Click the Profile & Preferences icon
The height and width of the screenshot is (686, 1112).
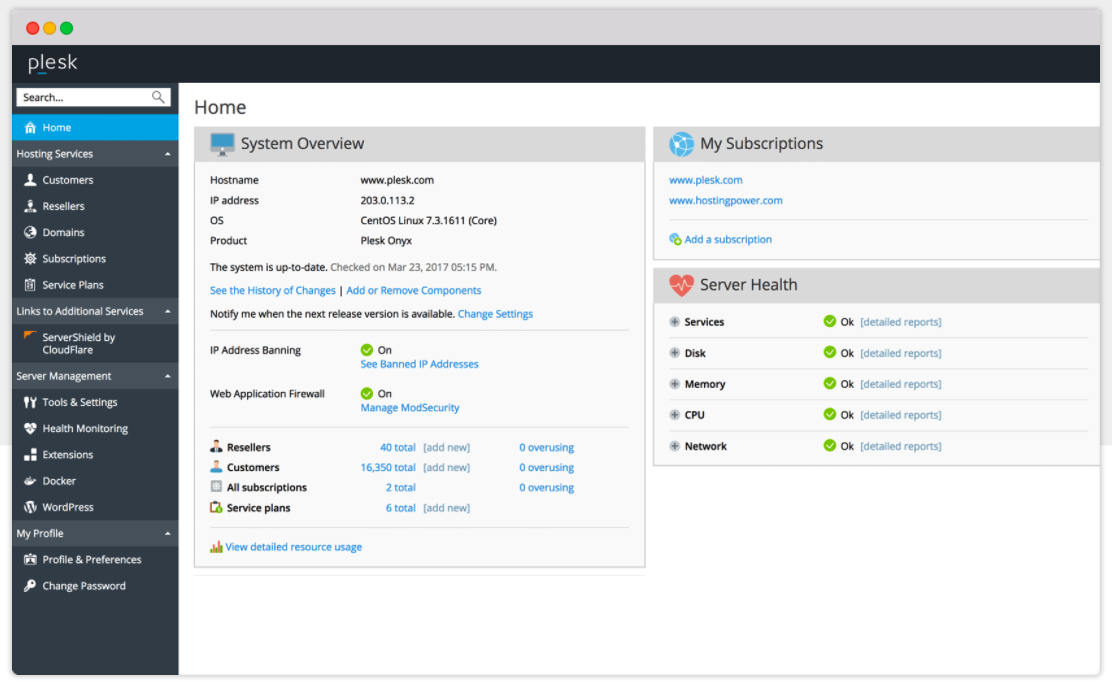[x=30, y=560]
